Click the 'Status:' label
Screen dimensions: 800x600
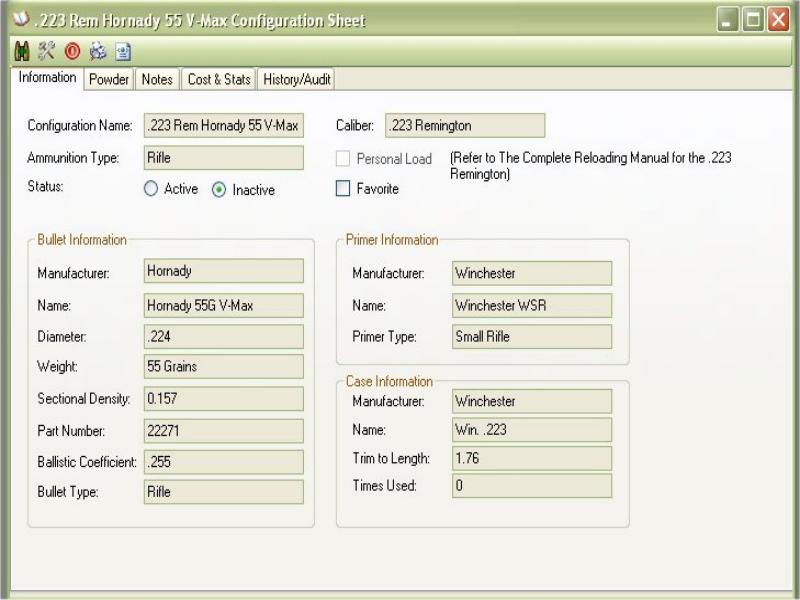click(45, 187)
